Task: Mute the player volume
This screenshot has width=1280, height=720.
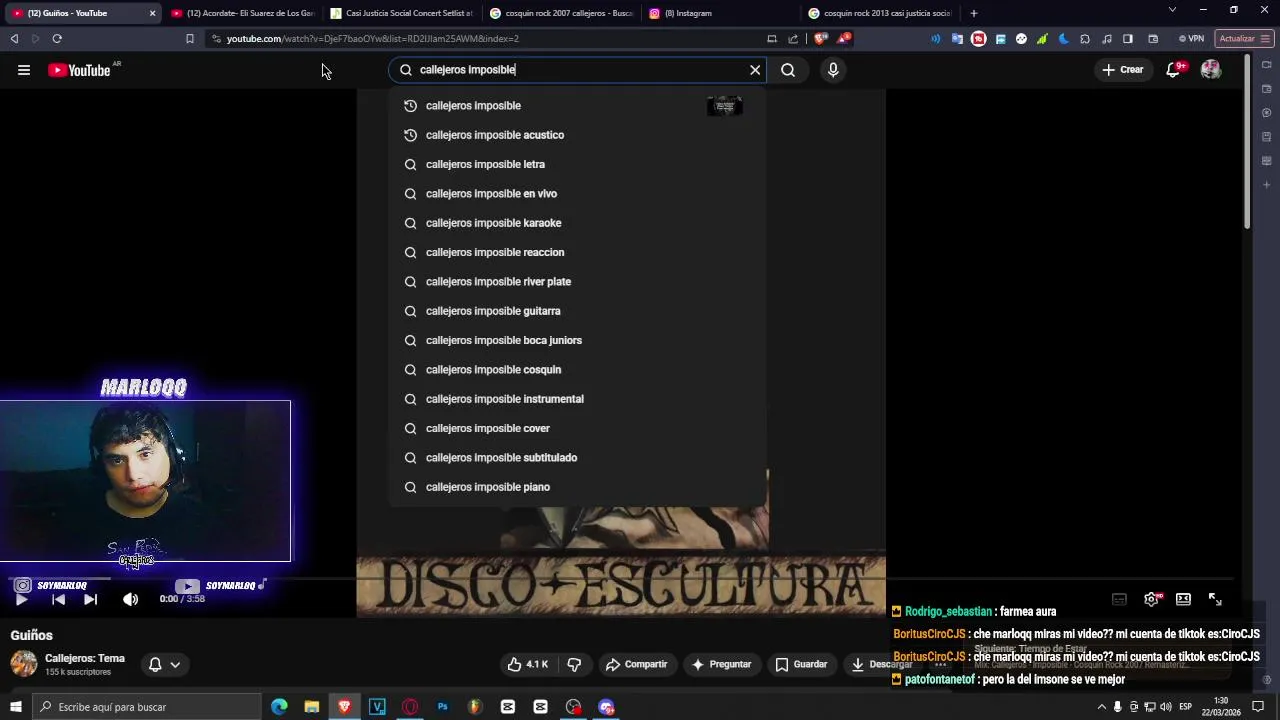Action: click(130, 599)
